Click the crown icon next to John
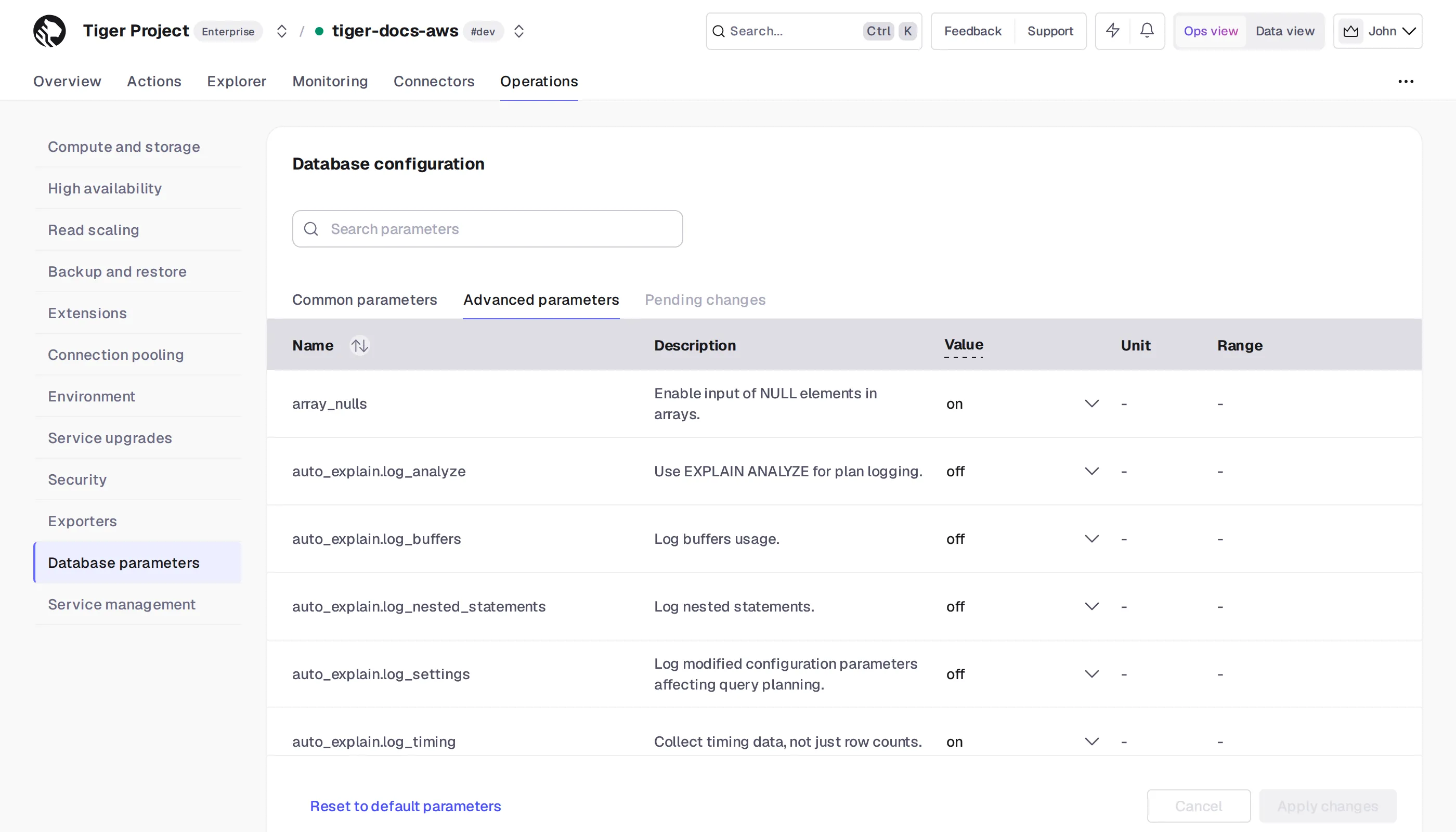Viewport: 1456px width, 832px height. click(1350, 31)
